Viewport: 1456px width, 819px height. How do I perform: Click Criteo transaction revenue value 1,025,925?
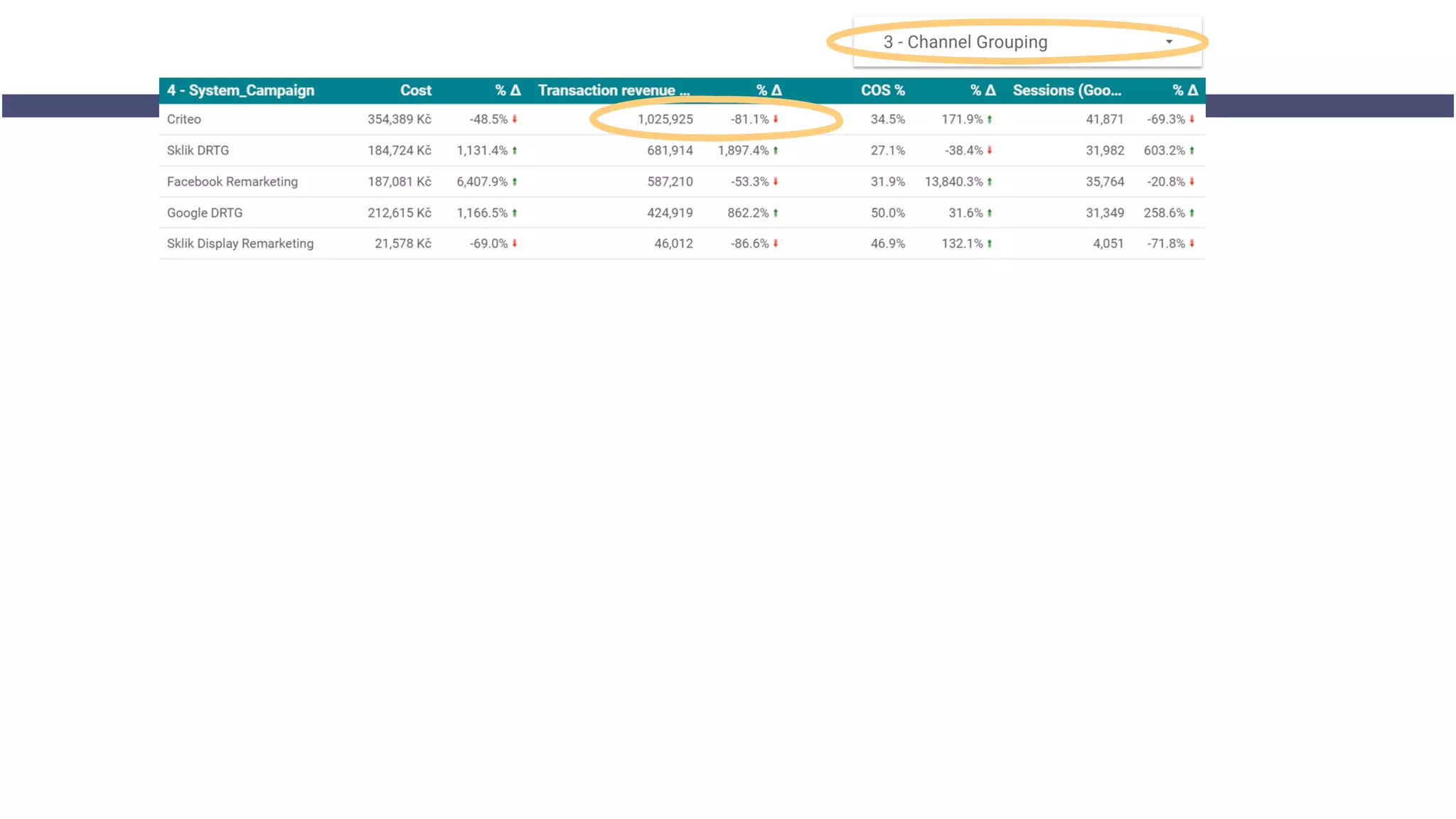tap(665, 119)
